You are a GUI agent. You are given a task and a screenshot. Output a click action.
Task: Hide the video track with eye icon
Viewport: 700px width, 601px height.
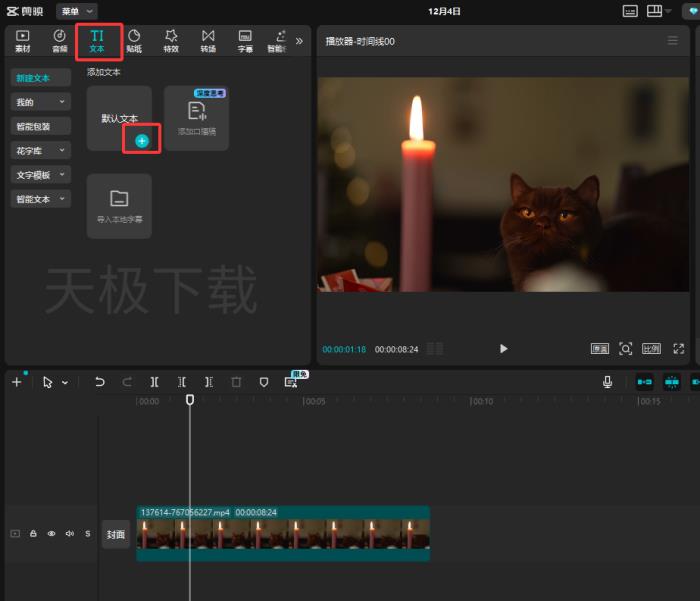(x=51, y=534)
